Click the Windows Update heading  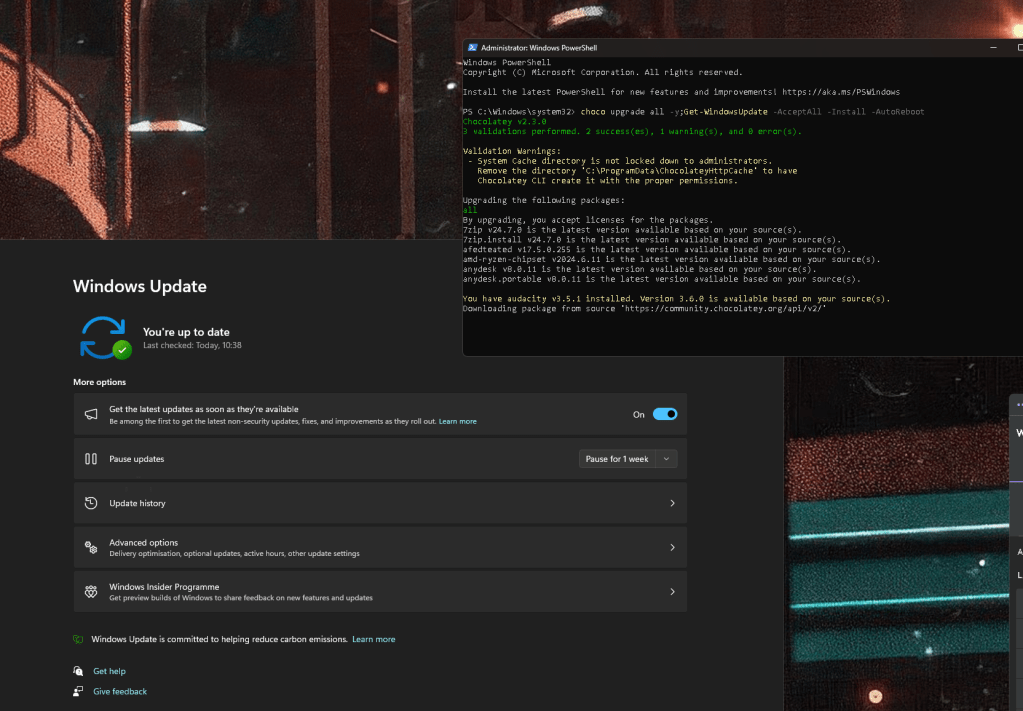click(140, 286)
